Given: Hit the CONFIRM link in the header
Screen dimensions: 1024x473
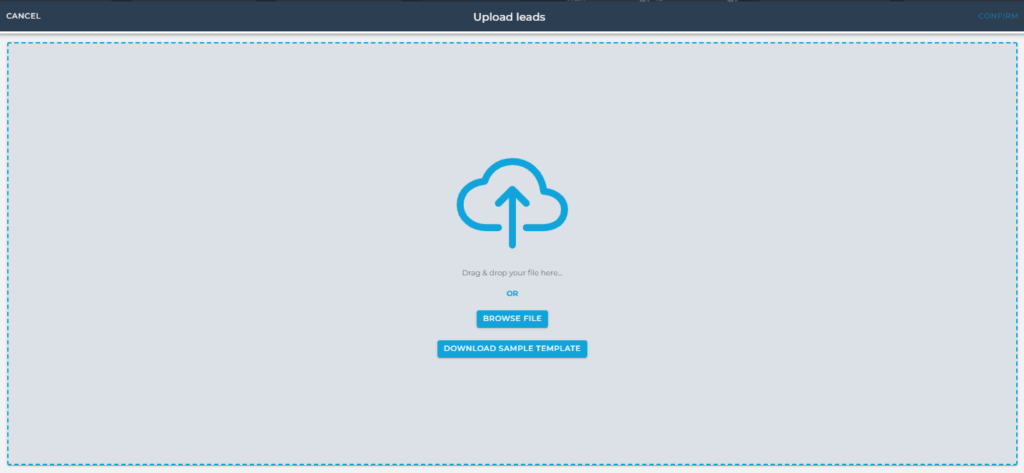Looking at the screenshot, I should pos(999,16).
